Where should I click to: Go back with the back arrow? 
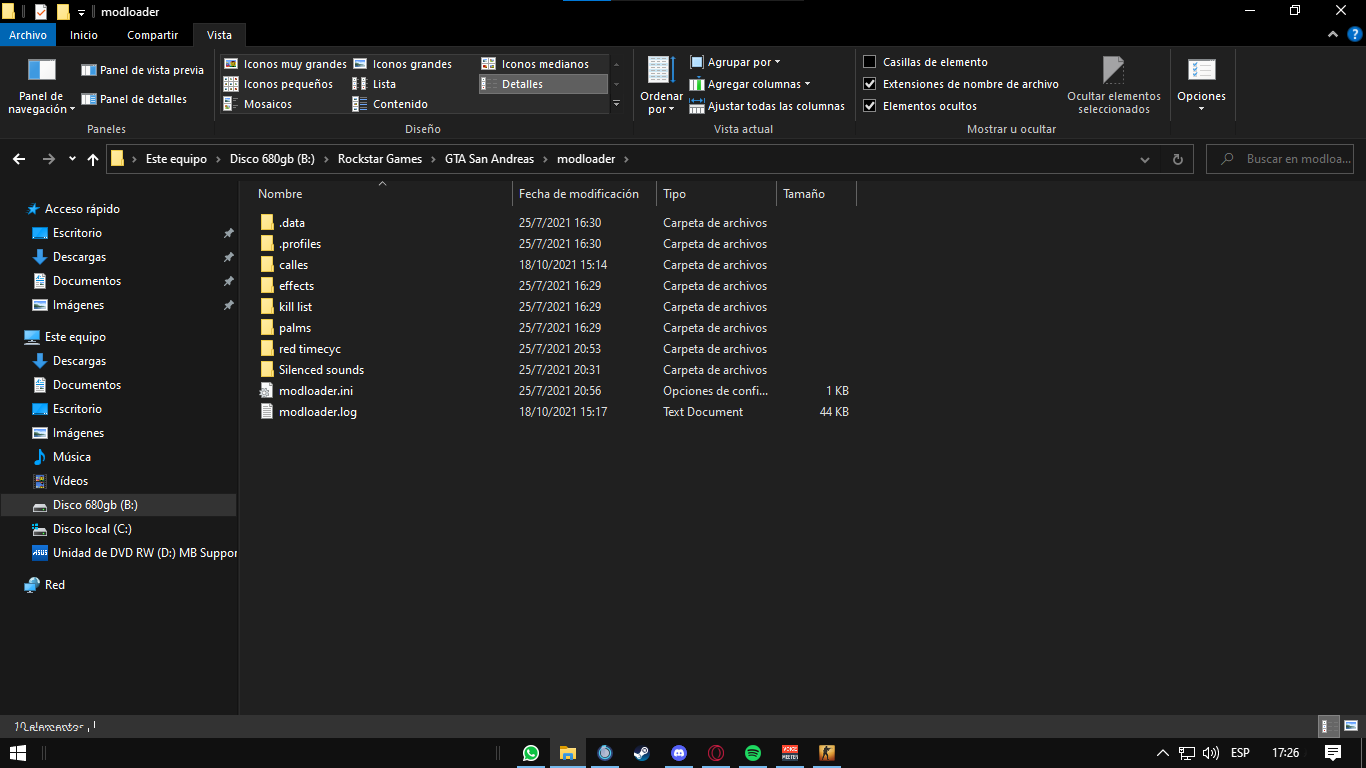click(x=19, y=159)
